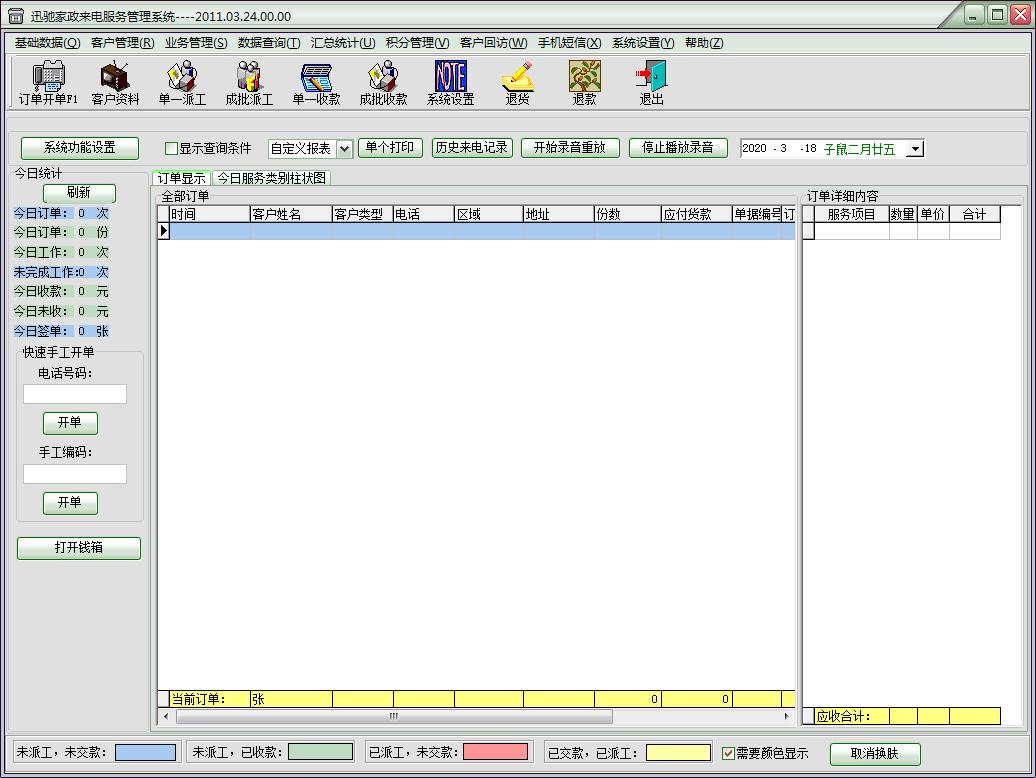Click 客户姓名 column header

291,214
